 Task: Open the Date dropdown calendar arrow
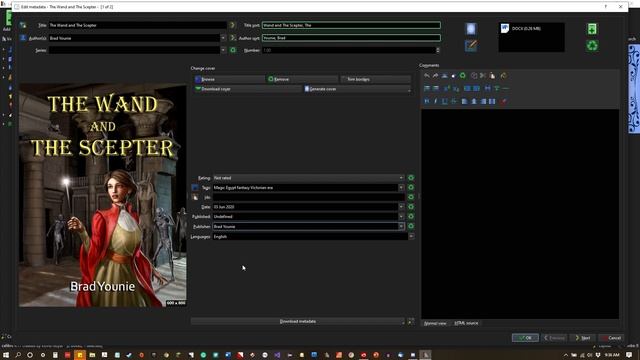point(401,207)
